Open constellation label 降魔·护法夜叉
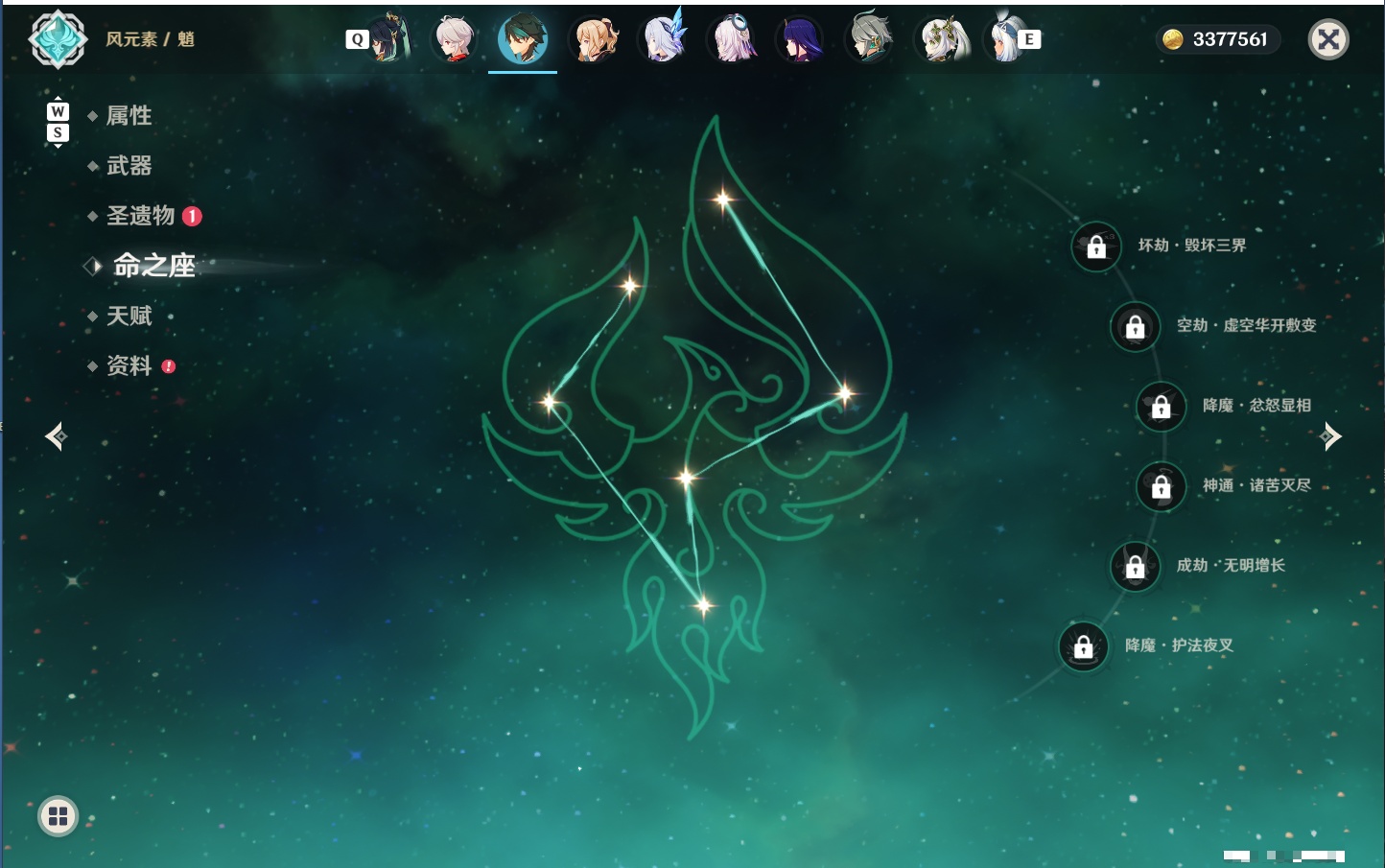 pos(1179,645)
